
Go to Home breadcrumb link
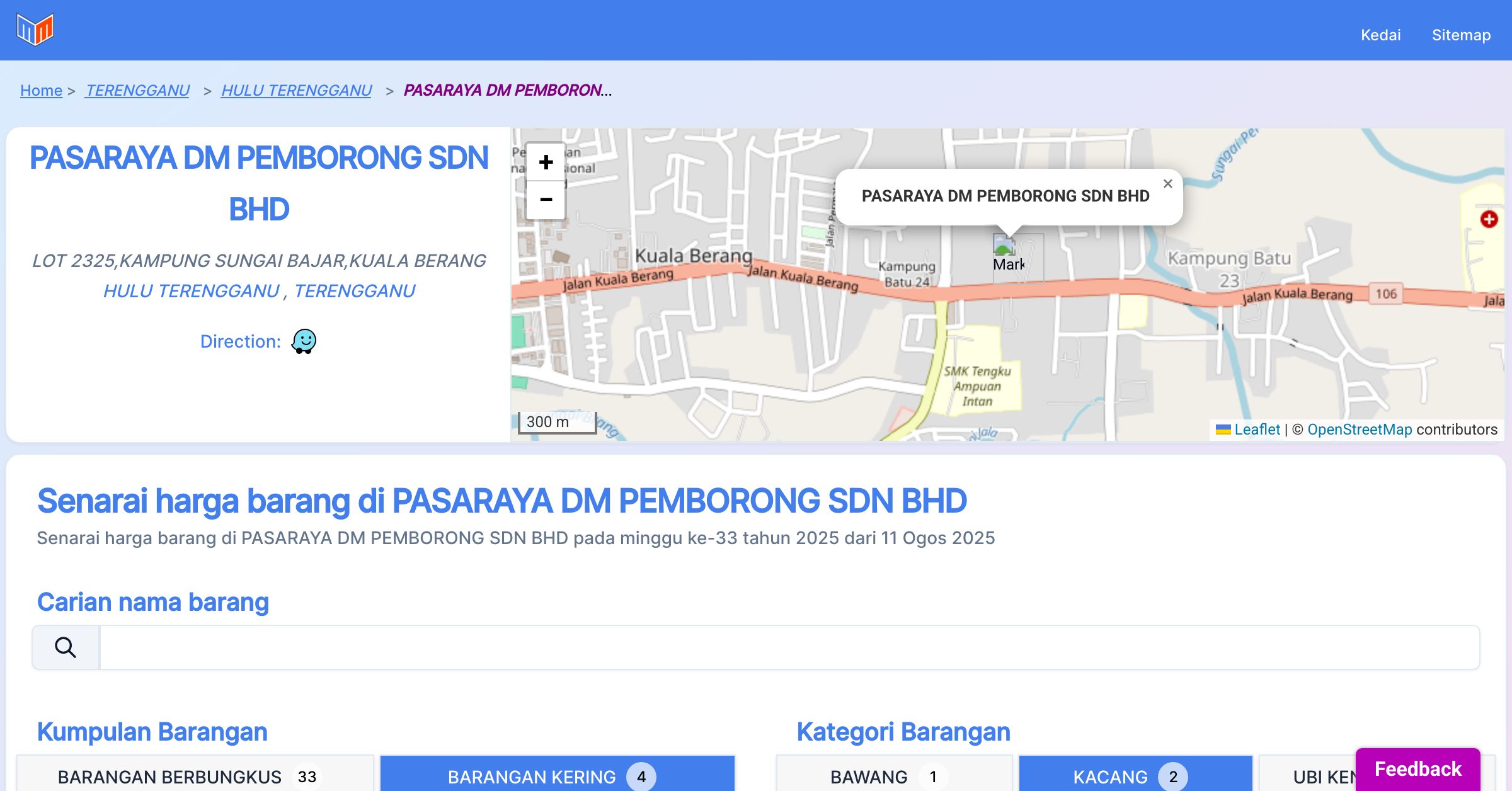click(x=41, y=90)
